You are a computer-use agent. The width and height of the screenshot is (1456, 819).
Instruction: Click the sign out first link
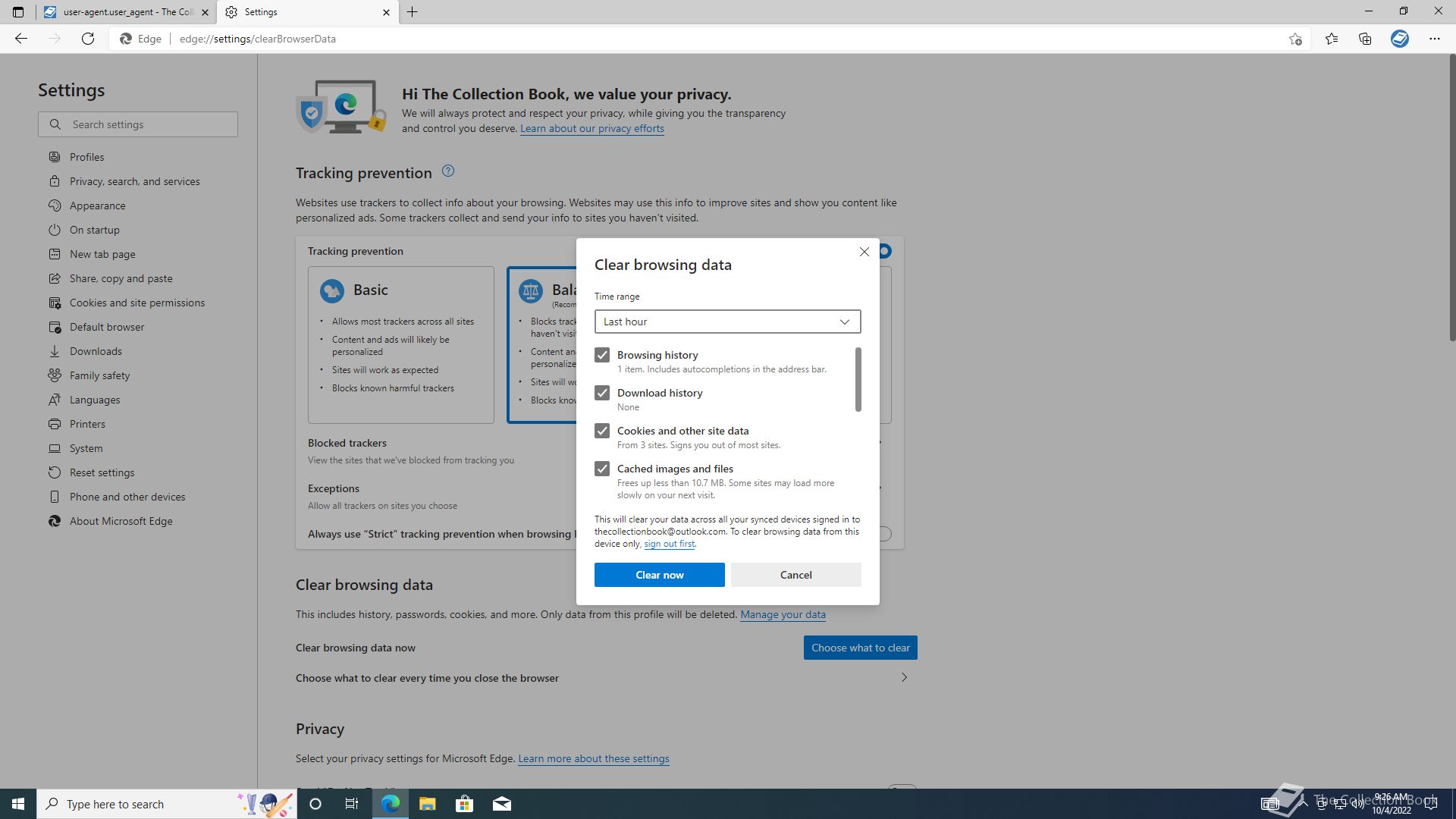click(x=669, y=544)
